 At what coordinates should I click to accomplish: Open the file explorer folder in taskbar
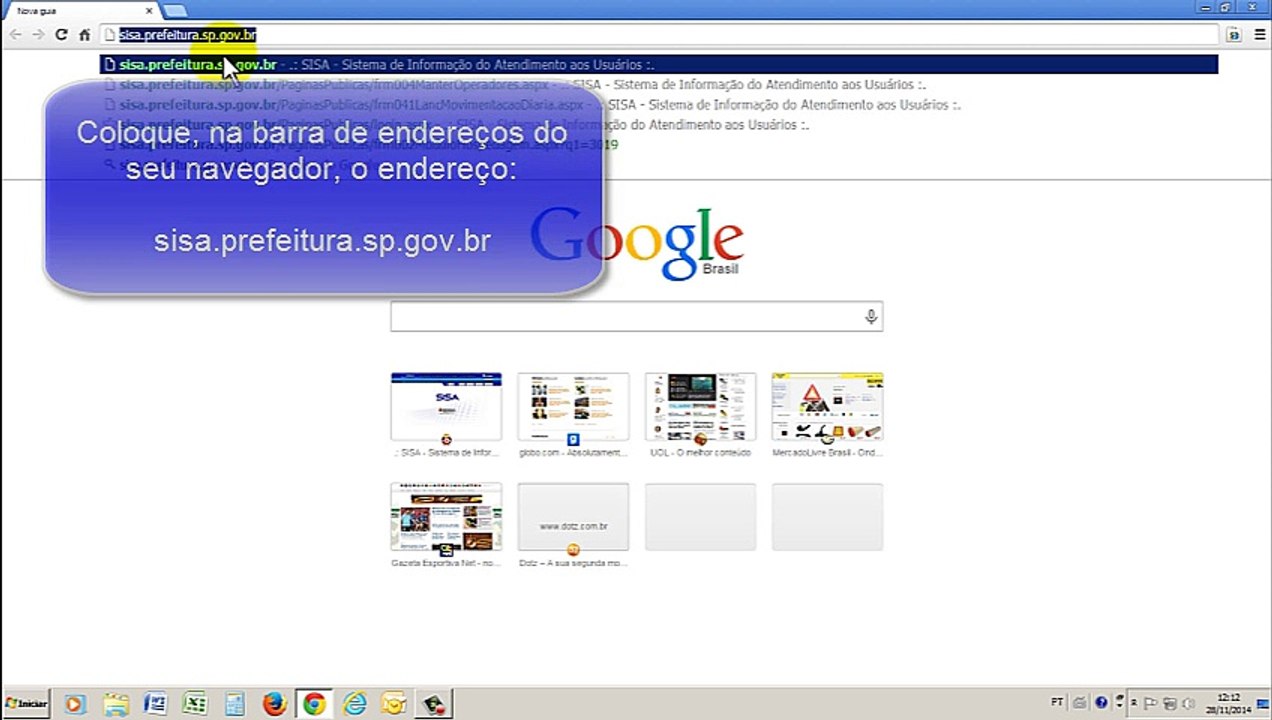[x=115, y=704]
